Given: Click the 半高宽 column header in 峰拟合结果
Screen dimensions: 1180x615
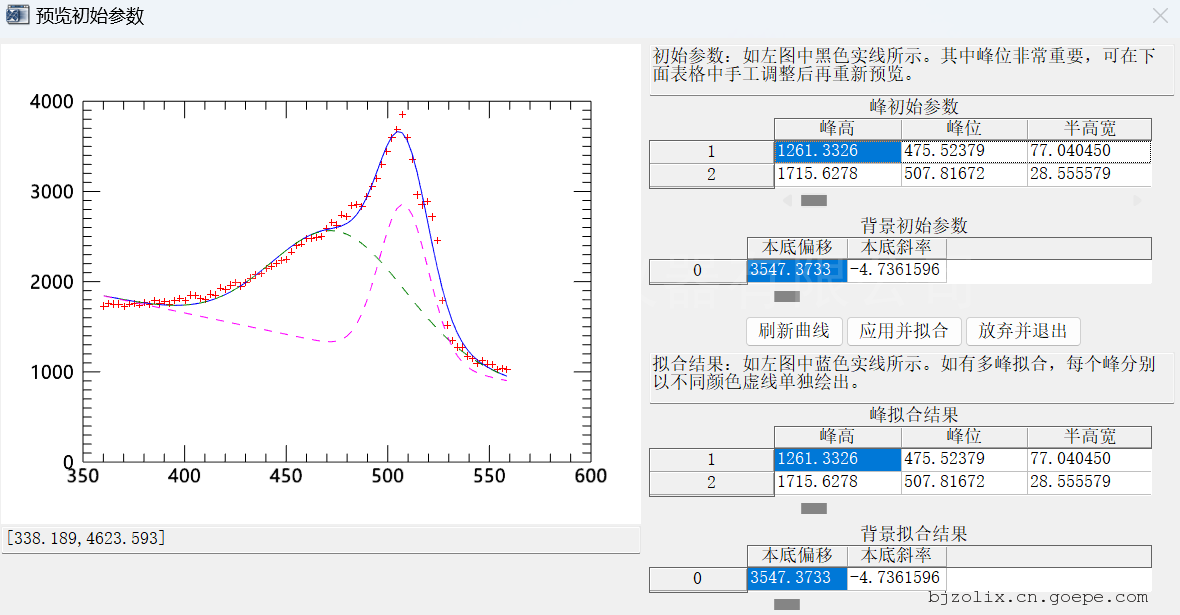Looking at the screenshot, I should click(1088, 437).
